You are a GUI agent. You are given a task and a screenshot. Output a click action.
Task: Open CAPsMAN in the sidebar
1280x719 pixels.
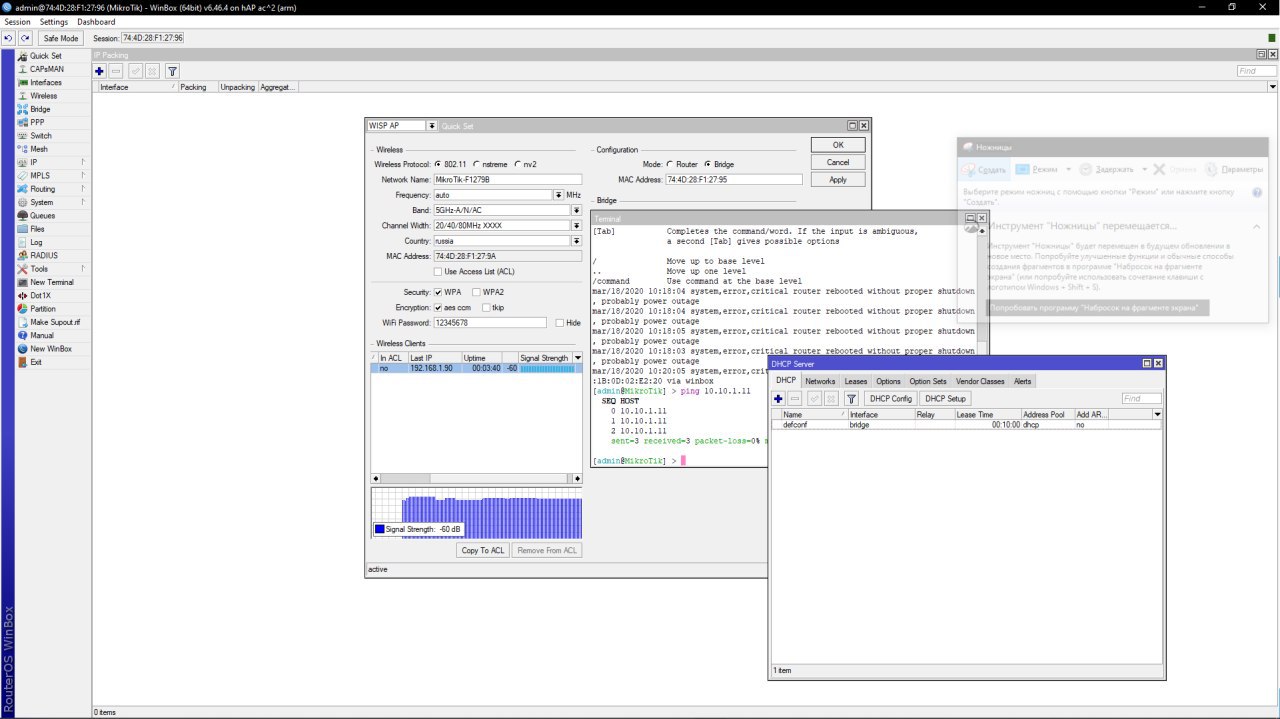[46, 69]
